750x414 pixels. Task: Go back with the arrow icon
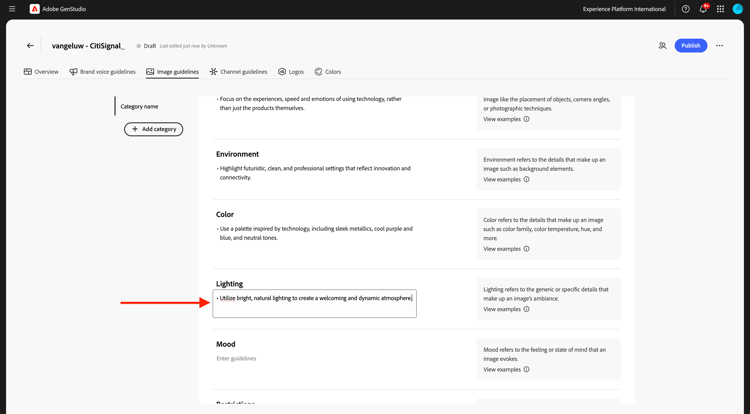pyautogui.click(x=30, y=46)
